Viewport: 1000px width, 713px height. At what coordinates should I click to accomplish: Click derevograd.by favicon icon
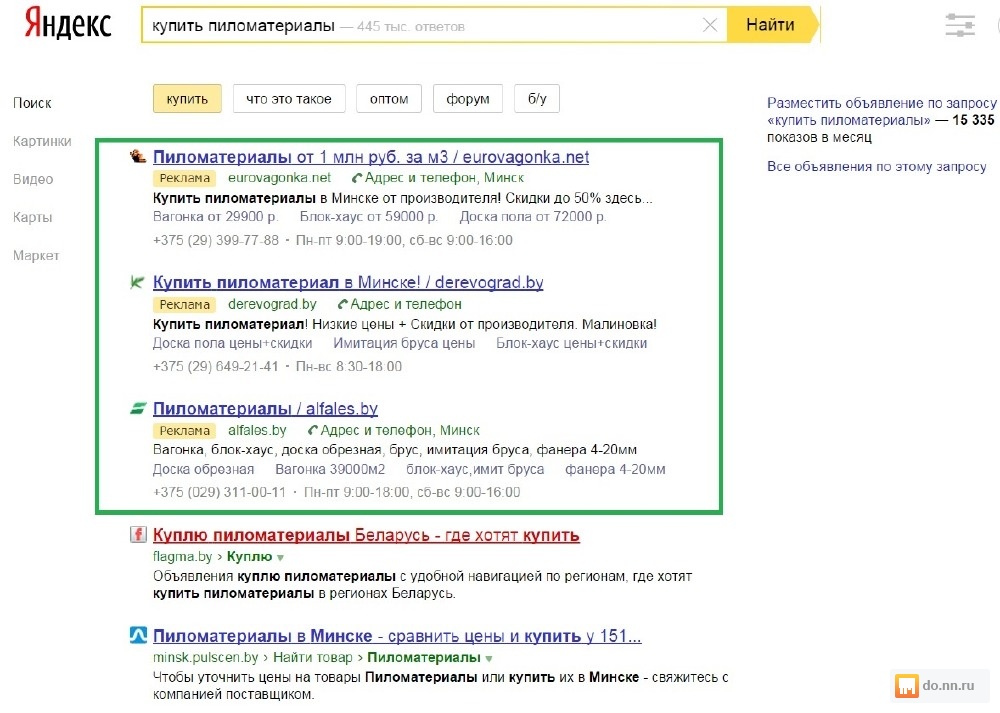click(137, 282)
